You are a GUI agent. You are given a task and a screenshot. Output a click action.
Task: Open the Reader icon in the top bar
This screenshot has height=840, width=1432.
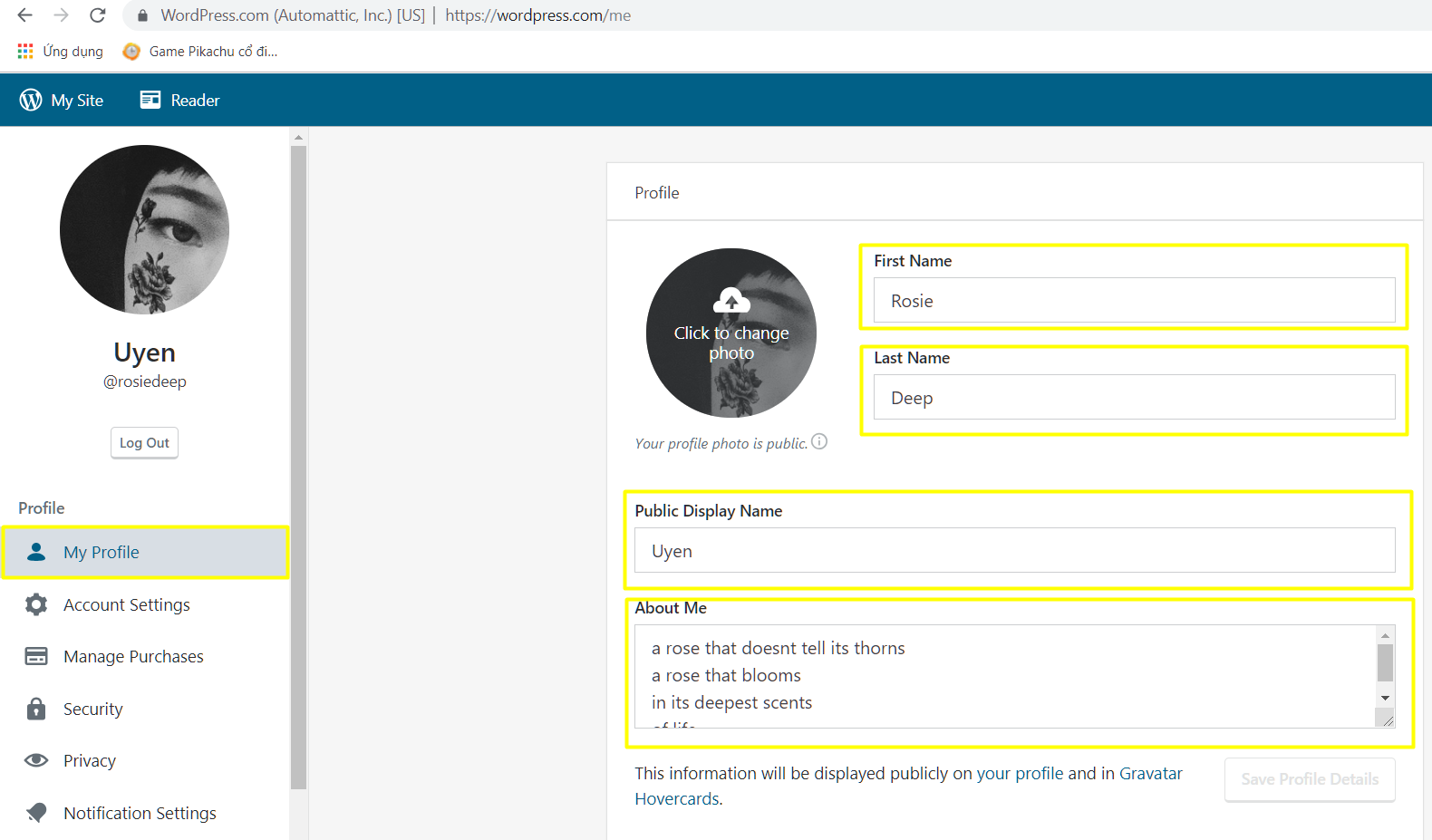click(x=150, y=100)
